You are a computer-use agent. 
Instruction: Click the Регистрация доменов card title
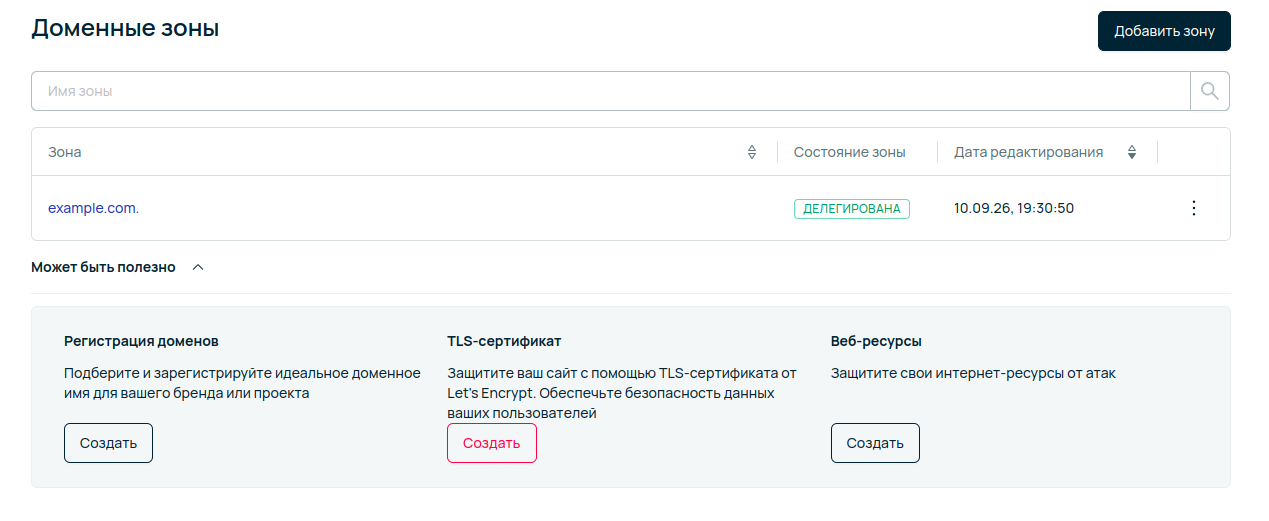pyautogui.click(x=141, y=341)
